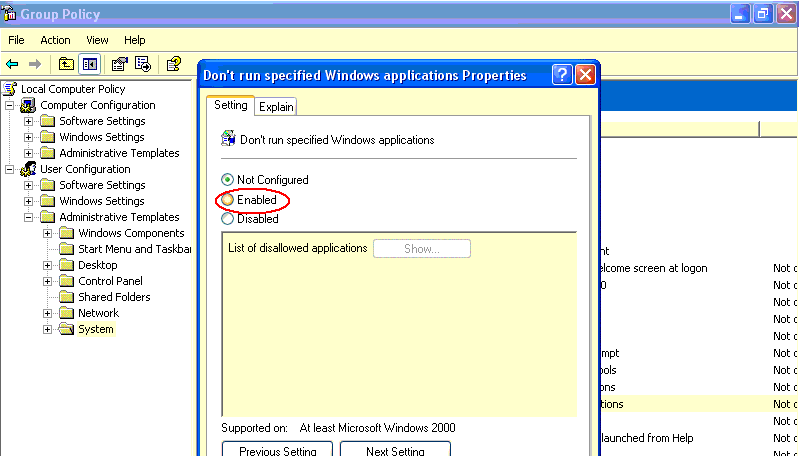
Task: Select Start Menu and Taskbar tree item
Action: 134,249
